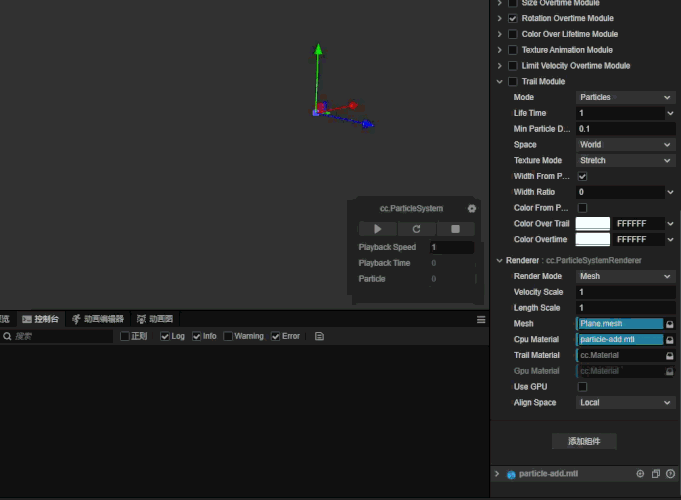The width and height of the screenshot is (681, 500).
Task: Click the console search magnifier icon
Action: (x=7, y=336)
